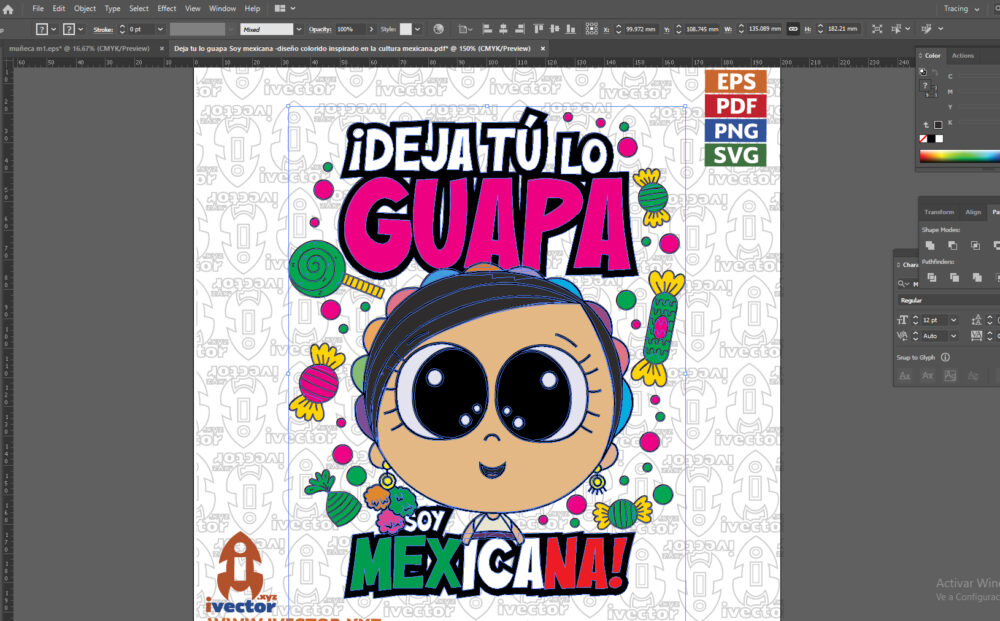
Task: Click the Divide pathfinder icon
Action: (932, 277)
